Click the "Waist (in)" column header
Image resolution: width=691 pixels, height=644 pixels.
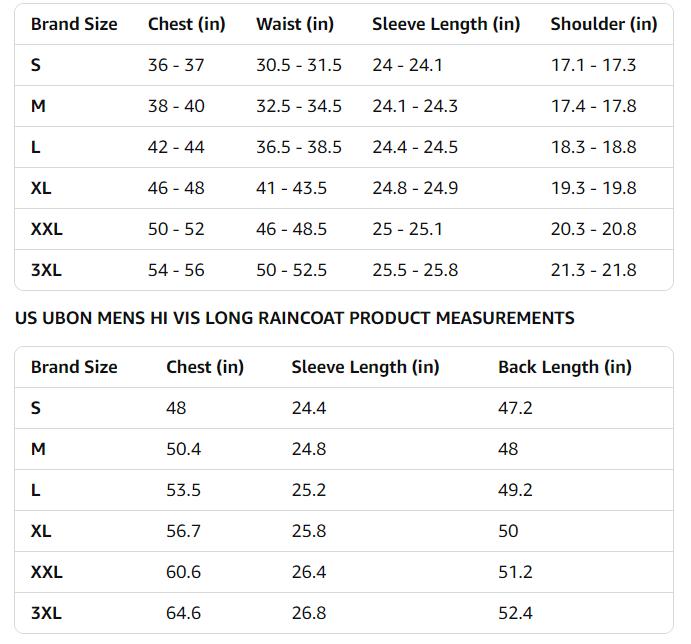(294, 24)
